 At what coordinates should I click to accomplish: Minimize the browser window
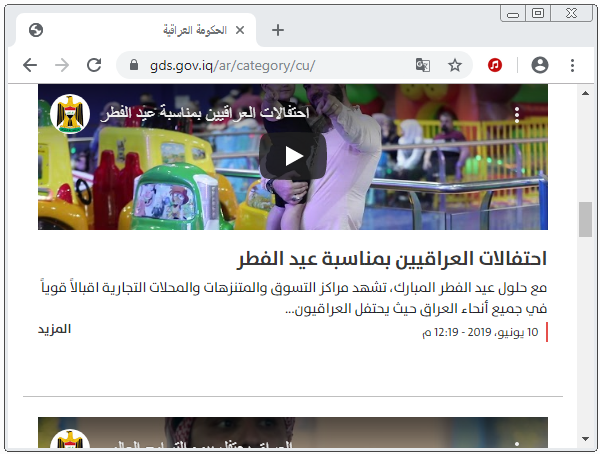[x=513, y=14]
